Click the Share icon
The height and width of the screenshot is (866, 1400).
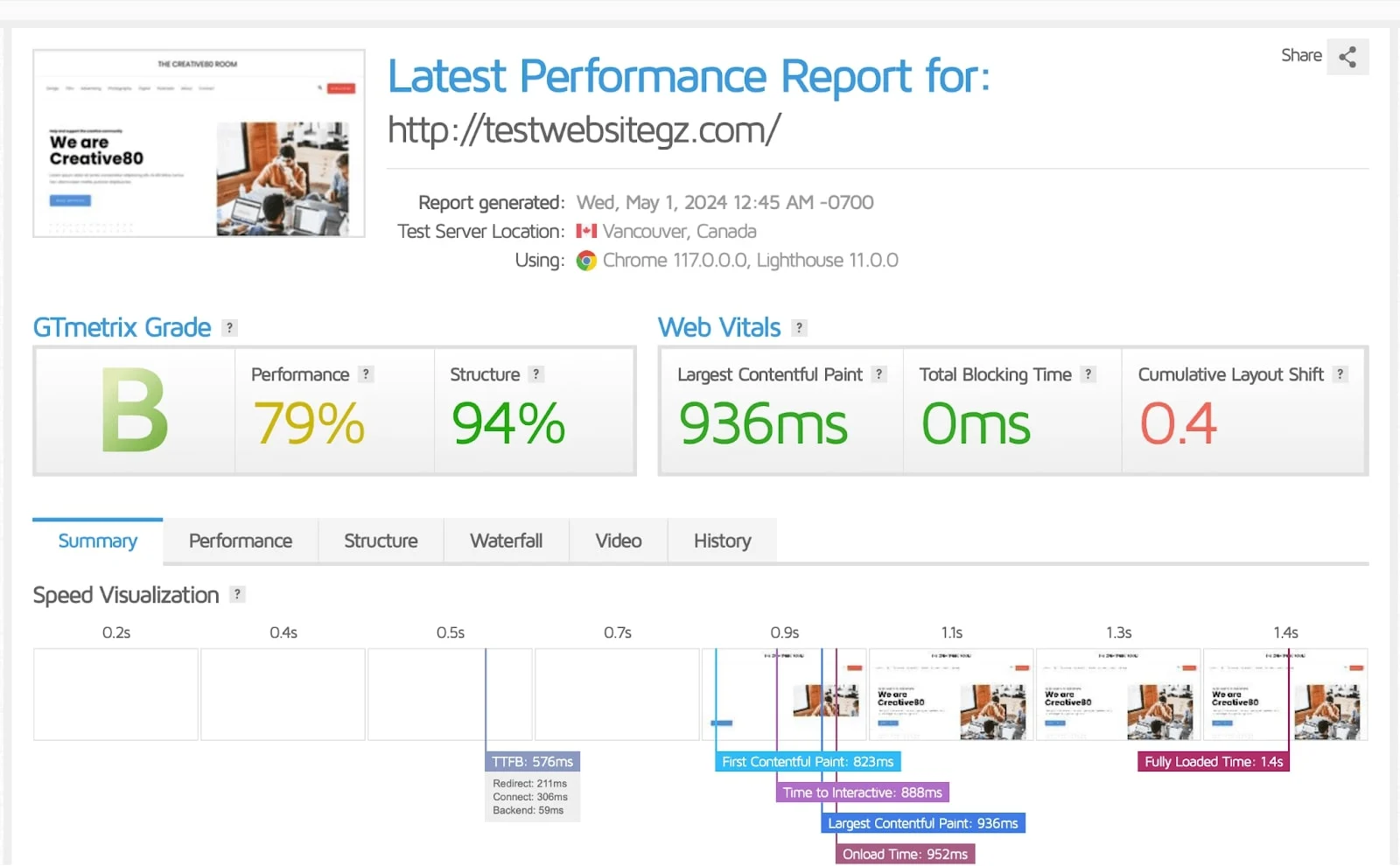[x=1347, y=56]
